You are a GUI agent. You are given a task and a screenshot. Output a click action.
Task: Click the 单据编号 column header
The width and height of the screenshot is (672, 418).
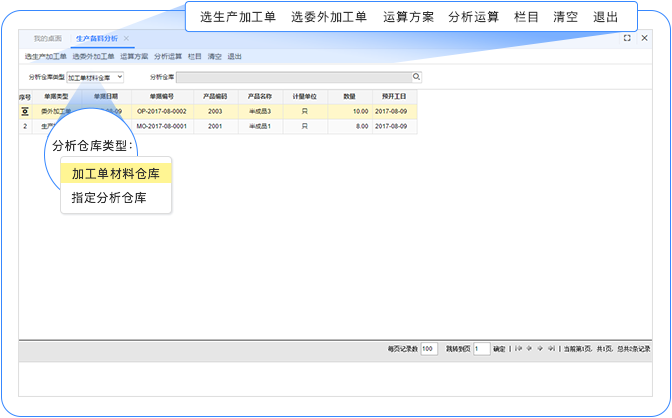point(162,97)
